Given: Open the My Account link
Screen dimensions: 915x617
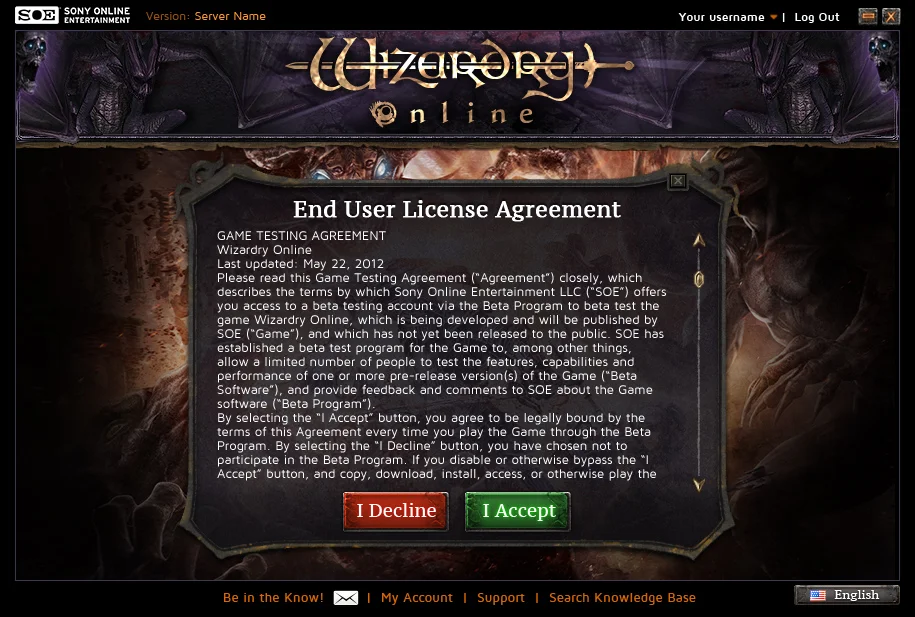Looking at the screenshot, I should coord(417,598).
